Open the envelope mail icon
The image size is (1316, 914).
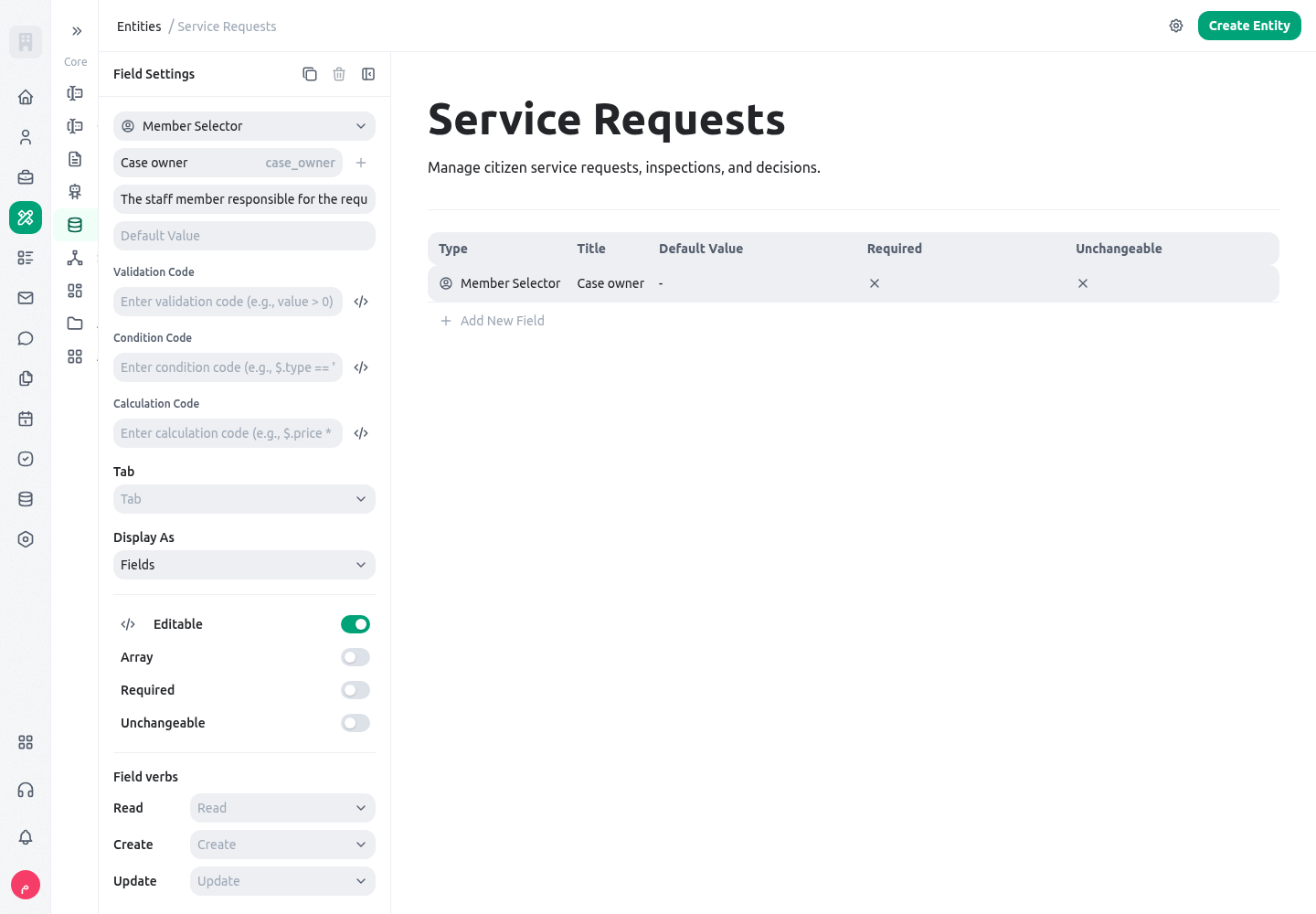click(x=26, y=298)
